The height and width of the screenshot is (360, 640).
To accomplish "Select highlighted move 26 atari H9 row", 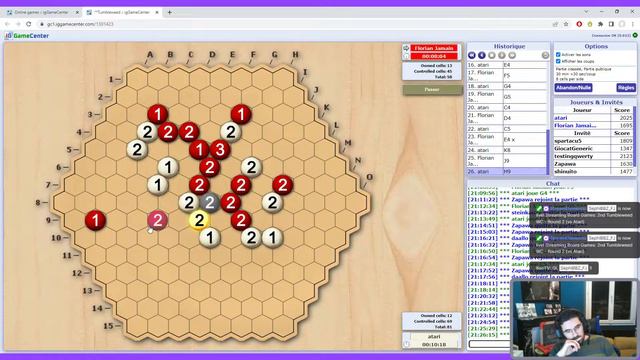I will pyautogui.click(x=507, y=171).
